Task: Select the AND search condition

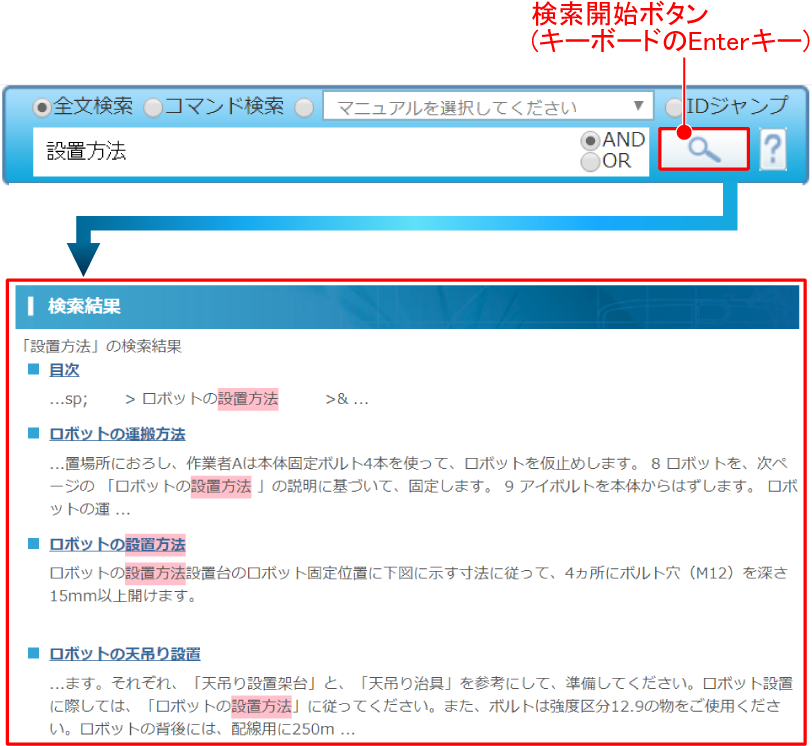Action: (591, 141)
